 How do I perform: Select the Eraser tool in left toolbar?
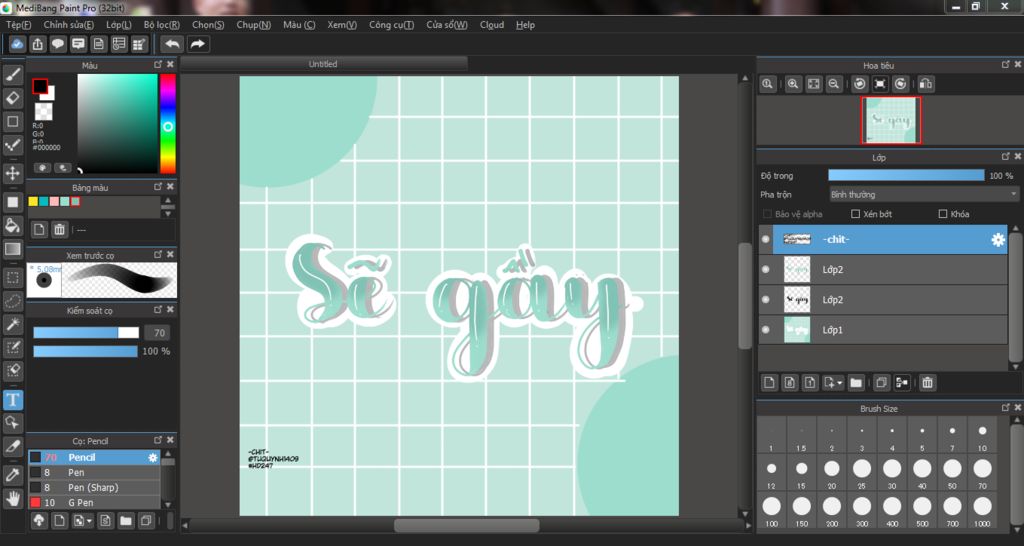coord(13,98)
